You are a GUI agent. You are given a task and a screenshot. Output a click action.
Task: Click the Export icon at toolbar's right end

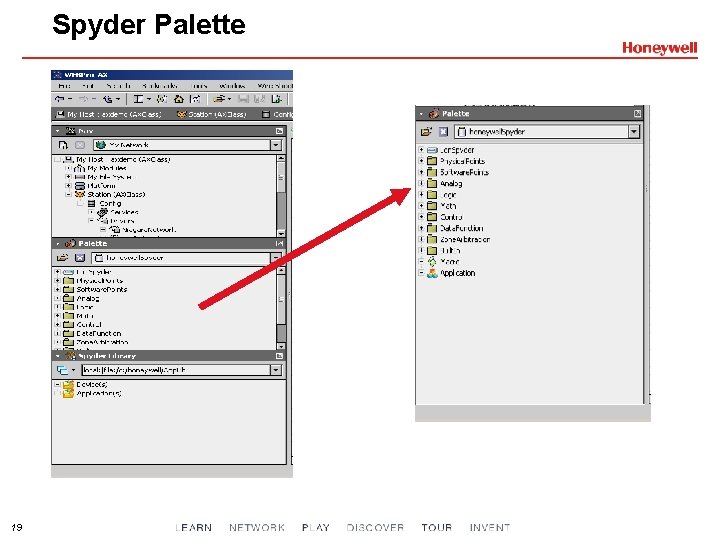pyautogui.click(x=276, y=99)
